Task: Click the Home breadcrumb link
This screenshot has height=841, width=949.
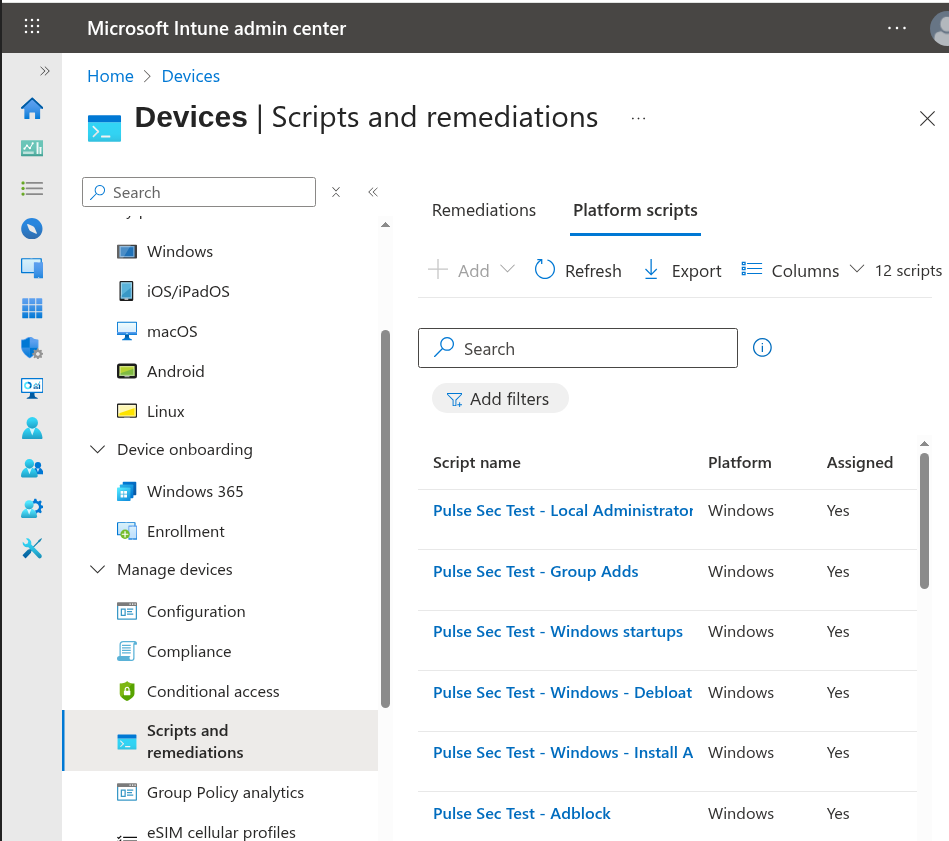Action: coord(110,76)
